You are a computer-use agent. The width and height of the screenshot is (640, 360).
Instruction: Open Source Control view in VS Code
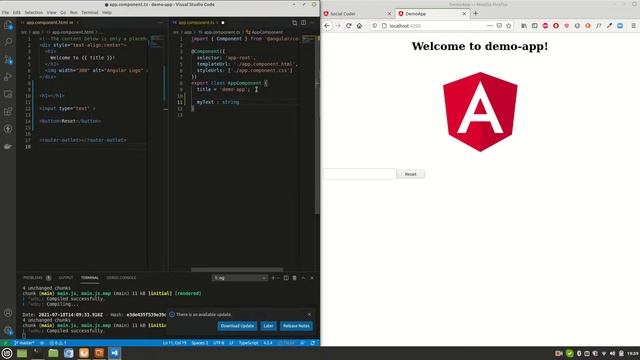8,60
